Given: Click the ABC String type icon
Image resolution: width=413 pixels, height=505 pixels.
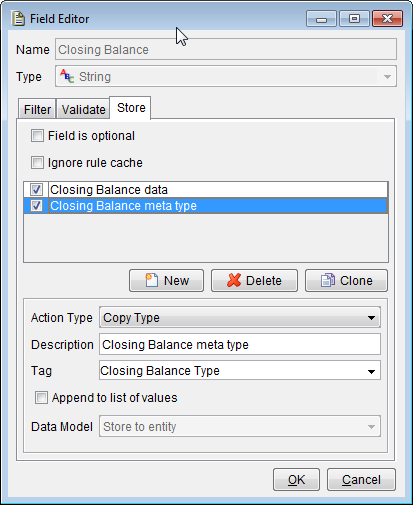Looking at the screenshot, I should (x=67, y=76).
